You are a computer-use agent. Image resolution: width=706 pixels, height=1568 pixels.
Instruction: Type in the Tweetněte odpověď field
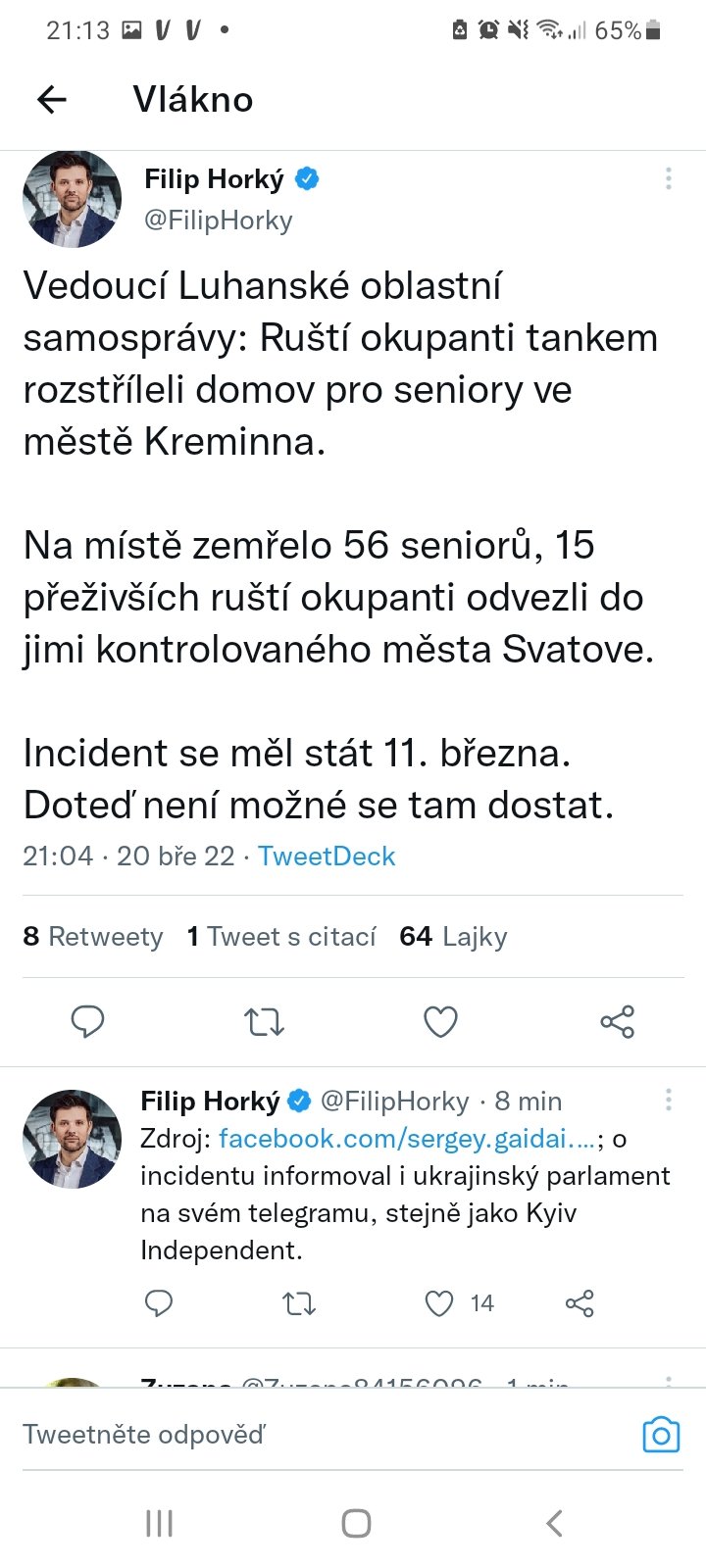(294, 1435)
